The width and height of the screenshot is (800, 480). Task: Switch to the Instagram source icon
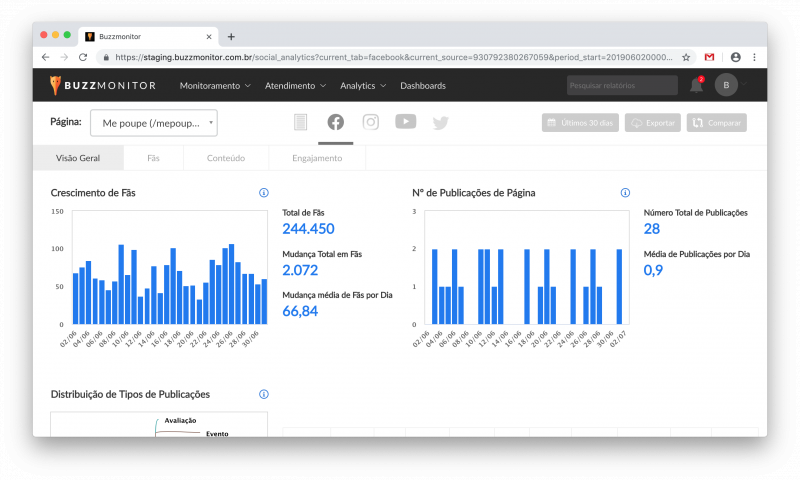click(370, 122)
